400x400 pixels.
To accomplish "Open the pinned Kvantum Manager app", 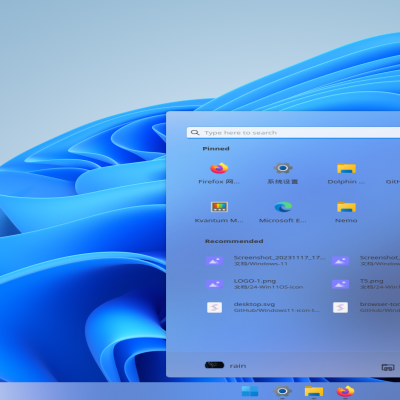I will click(x=219, y=212).
